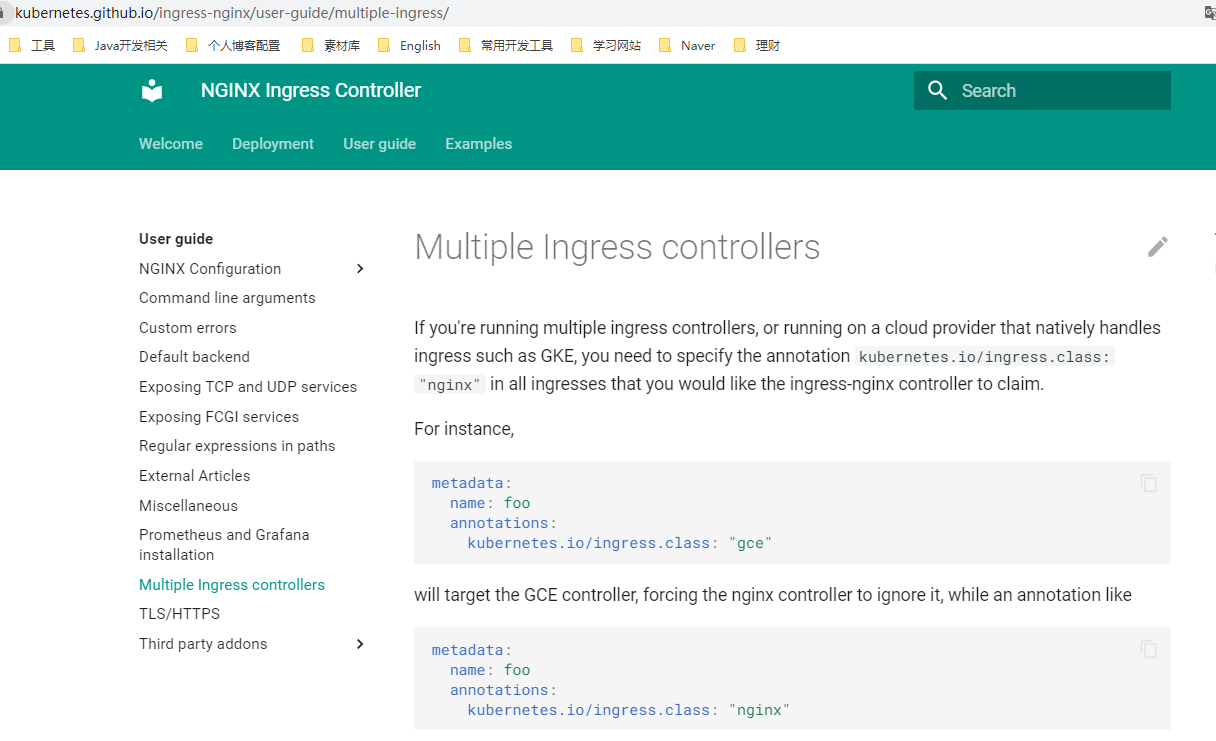Viewport: 1216px width, 741px height.
Task: Select the Regular expressions in paths link
Action: pyautogui.click(x=237, y=445)
